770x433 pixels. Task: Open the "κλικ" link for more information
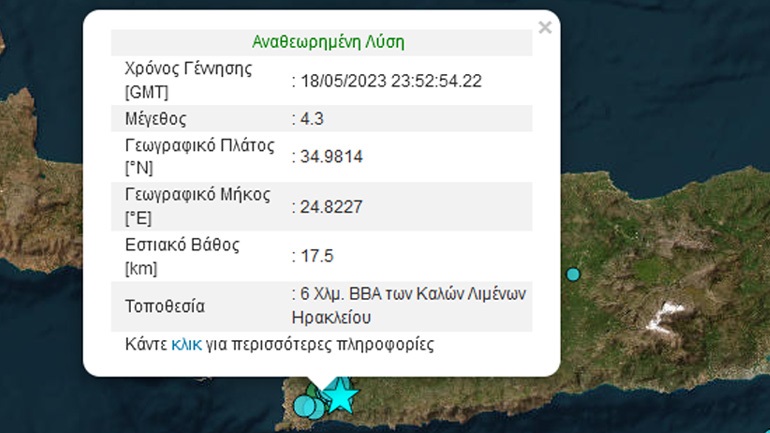click(x=186, y=345)
